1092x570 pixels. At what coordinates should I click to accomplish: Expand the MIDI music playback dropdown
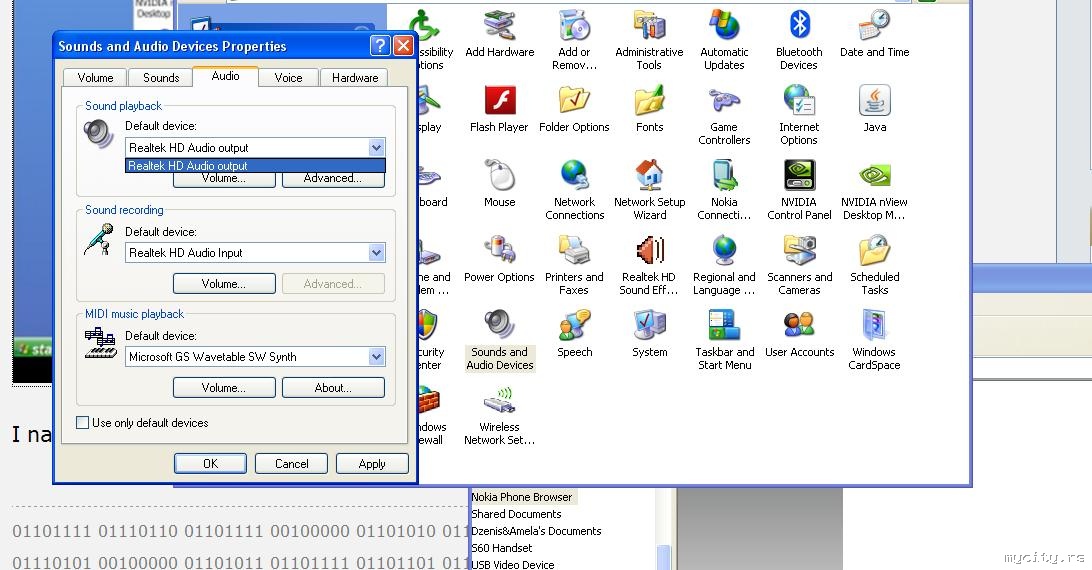pos(377,357)
